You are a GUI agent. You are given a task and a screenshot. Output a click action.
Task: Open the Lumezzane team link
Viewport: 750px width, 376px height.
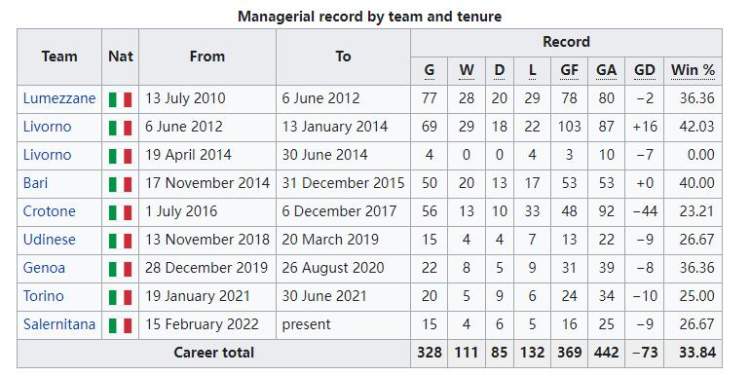coord(59,98)
